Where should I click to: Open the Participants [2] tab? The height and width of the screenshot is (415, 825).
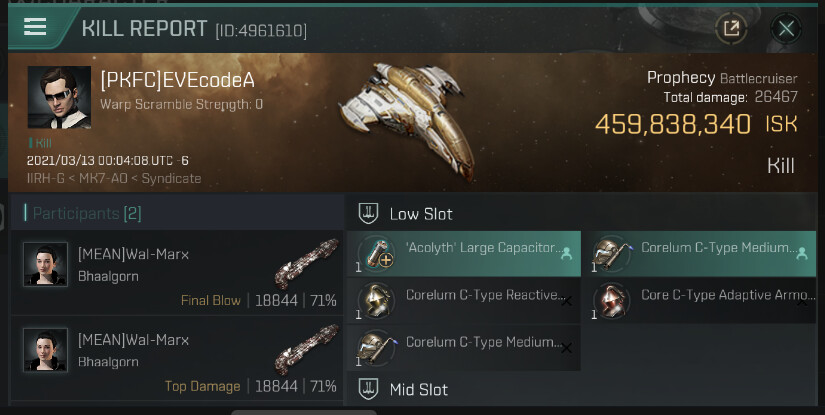87,213
